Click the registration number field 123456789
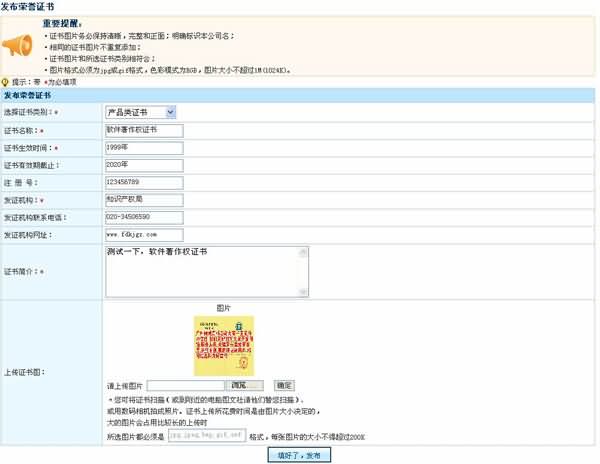The height and width of the screenshot is (464, 600). coord(144,182)
